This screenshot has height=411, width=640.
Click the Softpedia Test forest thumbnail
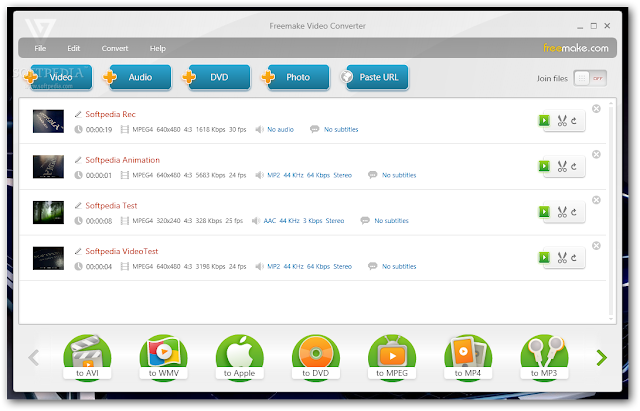pyautogui.click(x=48, y=212)
